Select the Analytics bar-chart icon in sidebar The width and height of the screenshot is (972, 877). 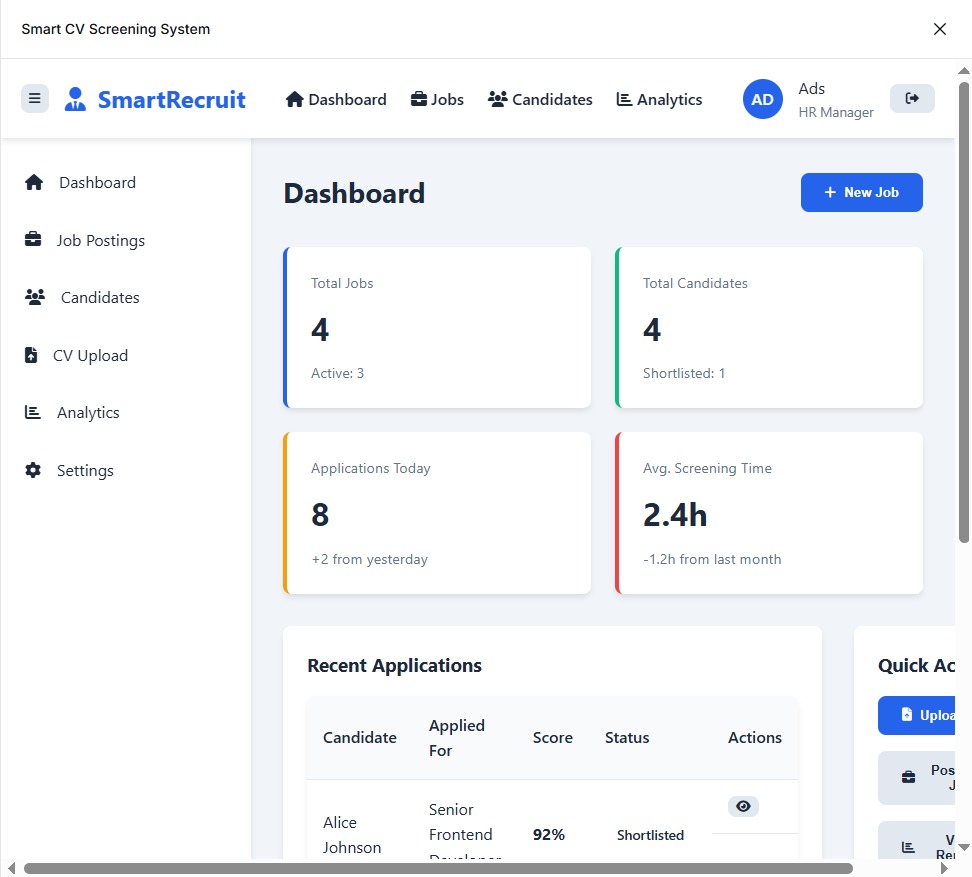[x=34, y=411]
